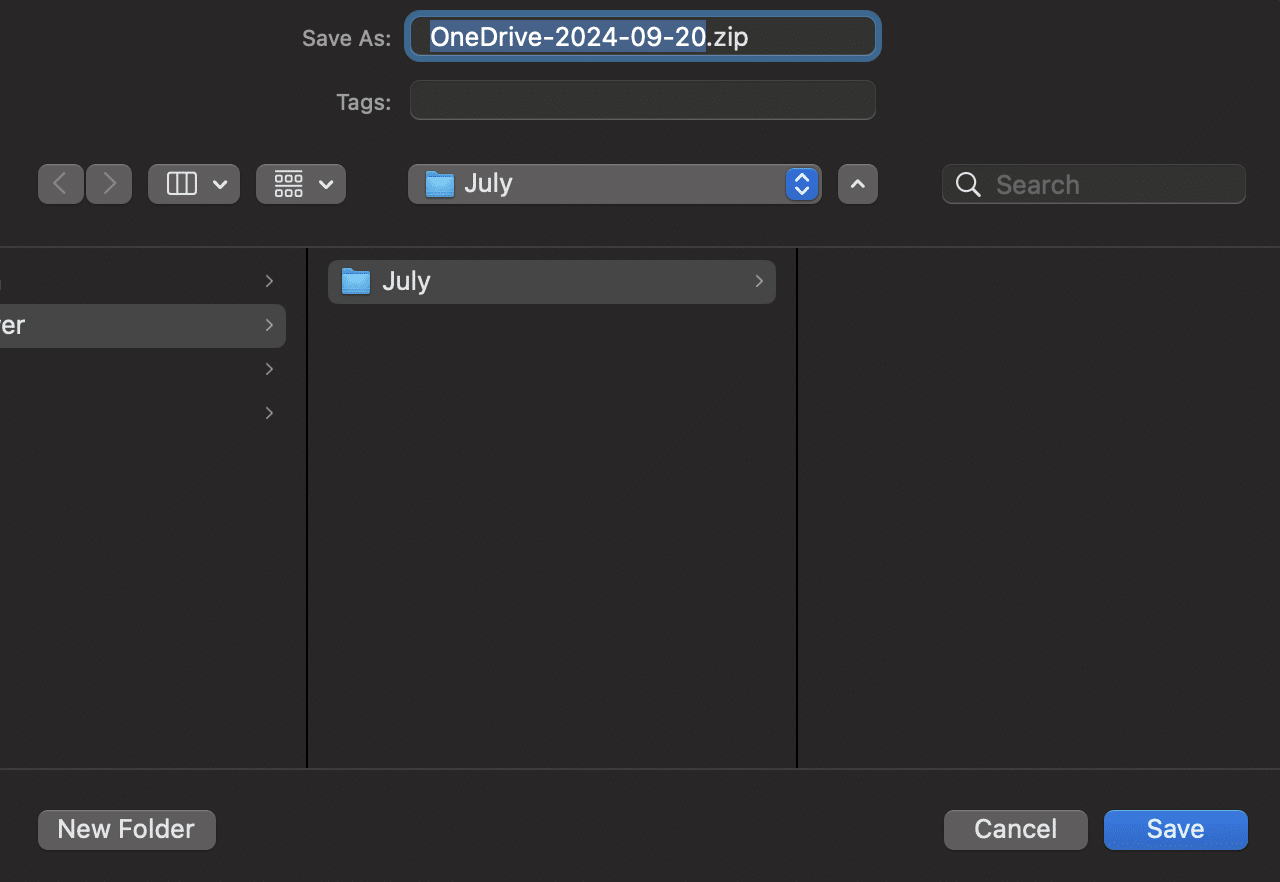Image resolution: width=1280 pixels, height=882 pixels.
Task: Click the July folder icon in location popup
Action: tap(439, 184)
